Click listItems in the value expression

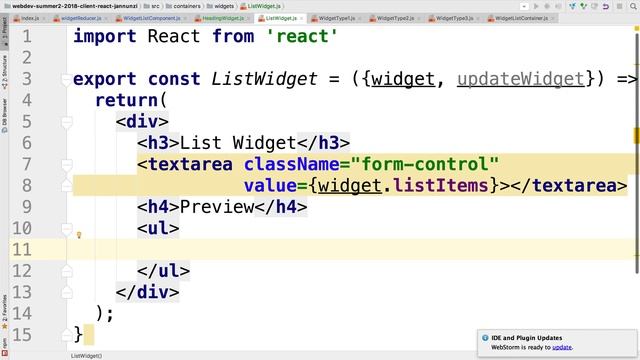pyautogui.click(x=440, y=186)
